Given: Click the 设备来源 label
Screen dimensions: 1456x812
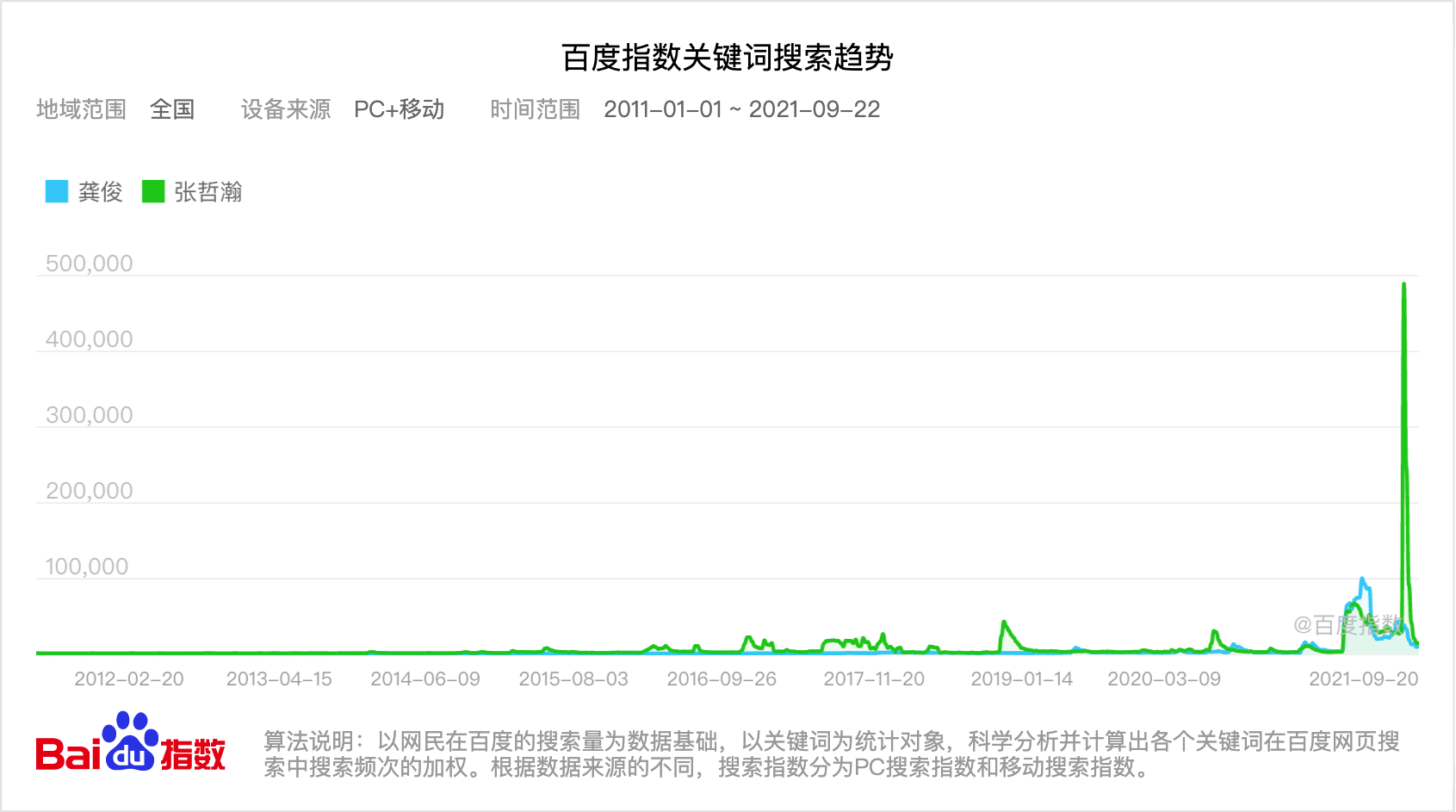Looking at the screenshot, I should [x=286, y=109].
